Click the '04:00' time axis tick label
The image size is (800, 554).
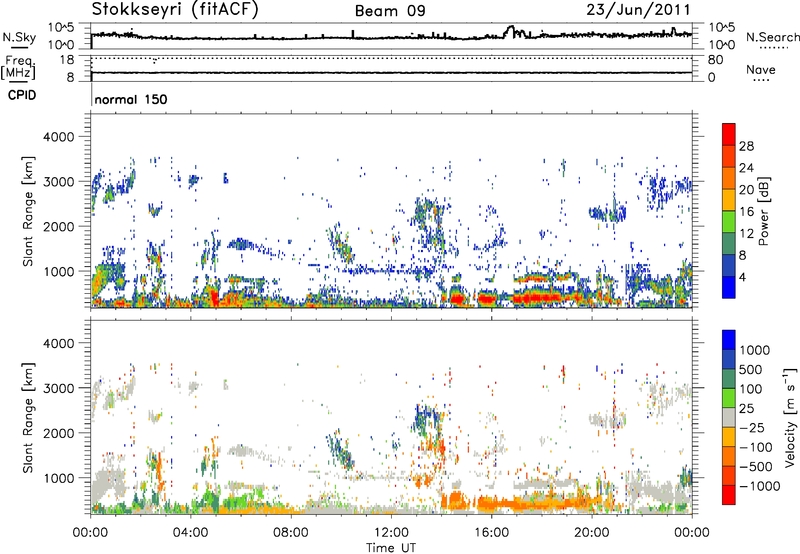click(190, 533)
